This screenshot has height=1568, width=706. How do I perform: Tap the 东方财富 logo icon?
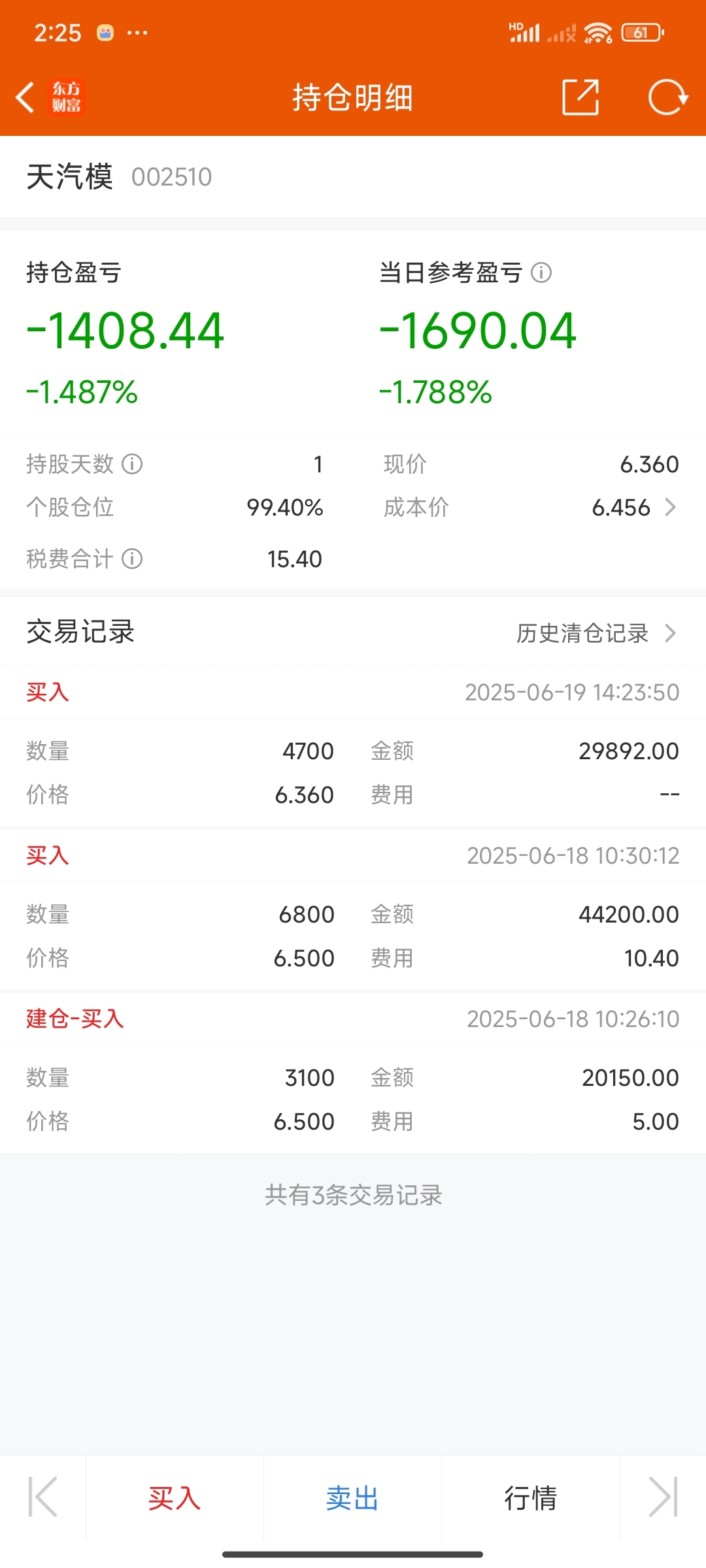[67, 97]
